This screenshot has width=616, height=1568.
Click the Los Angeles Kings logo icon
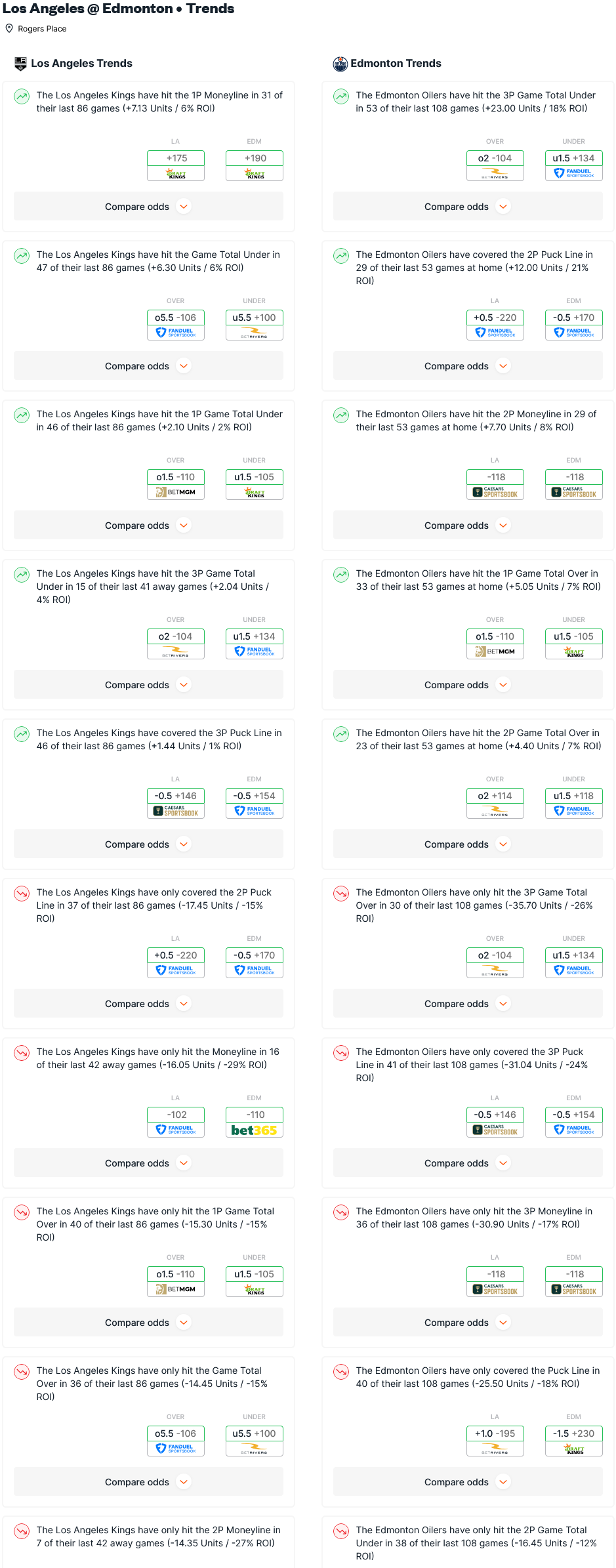[20, 64]
